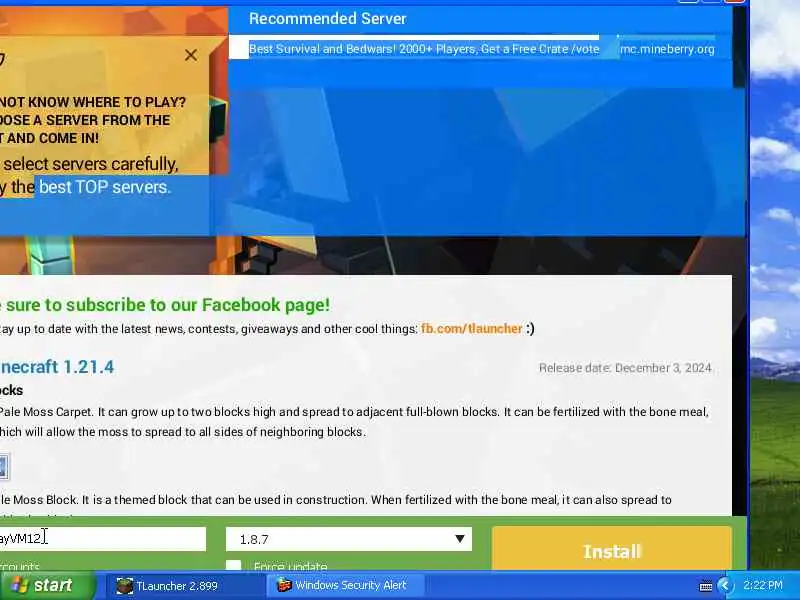This screenshot has width=800, height=600.
Task: Open the Best Survival and Bedwars server entry
Action: pyautogui.click(x=424, y=49)
